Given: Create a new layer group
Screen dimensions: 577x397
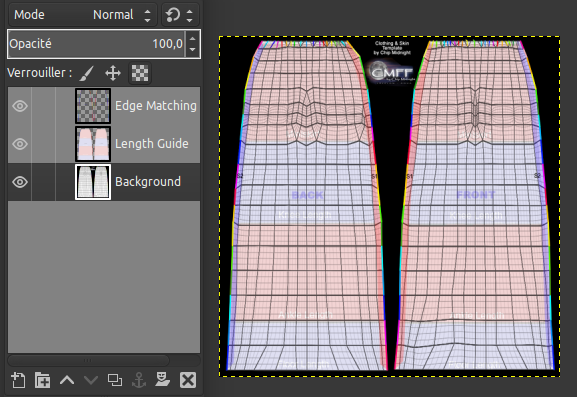Looking at the screenshot, I should tap(42, 380).
